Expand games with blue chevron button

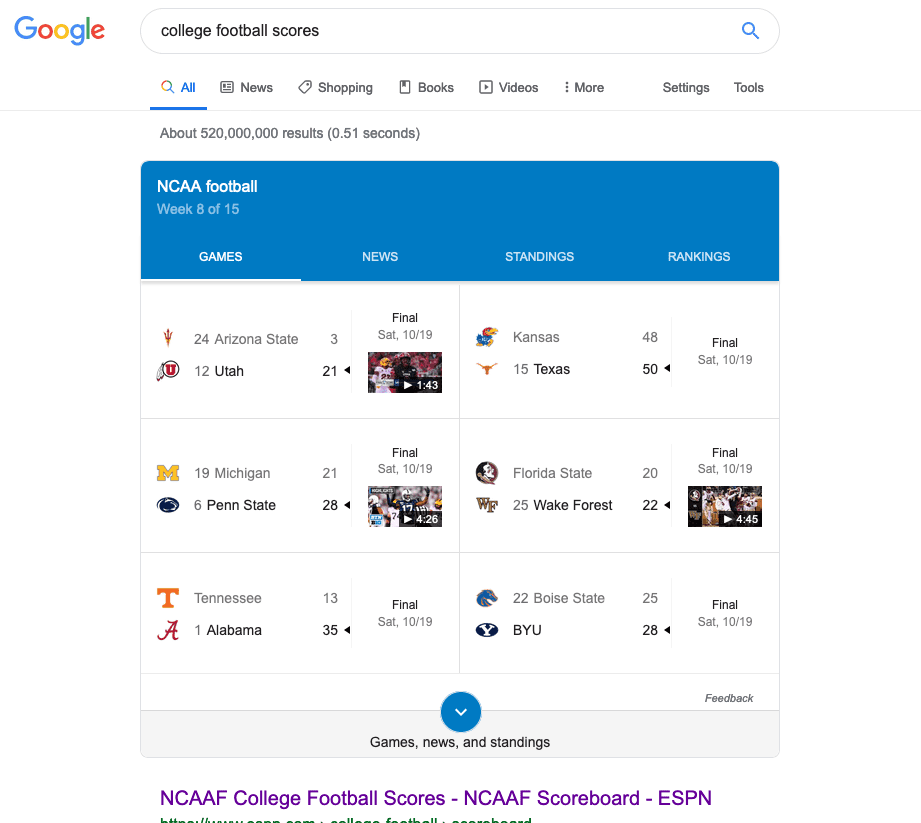[461, 712]
